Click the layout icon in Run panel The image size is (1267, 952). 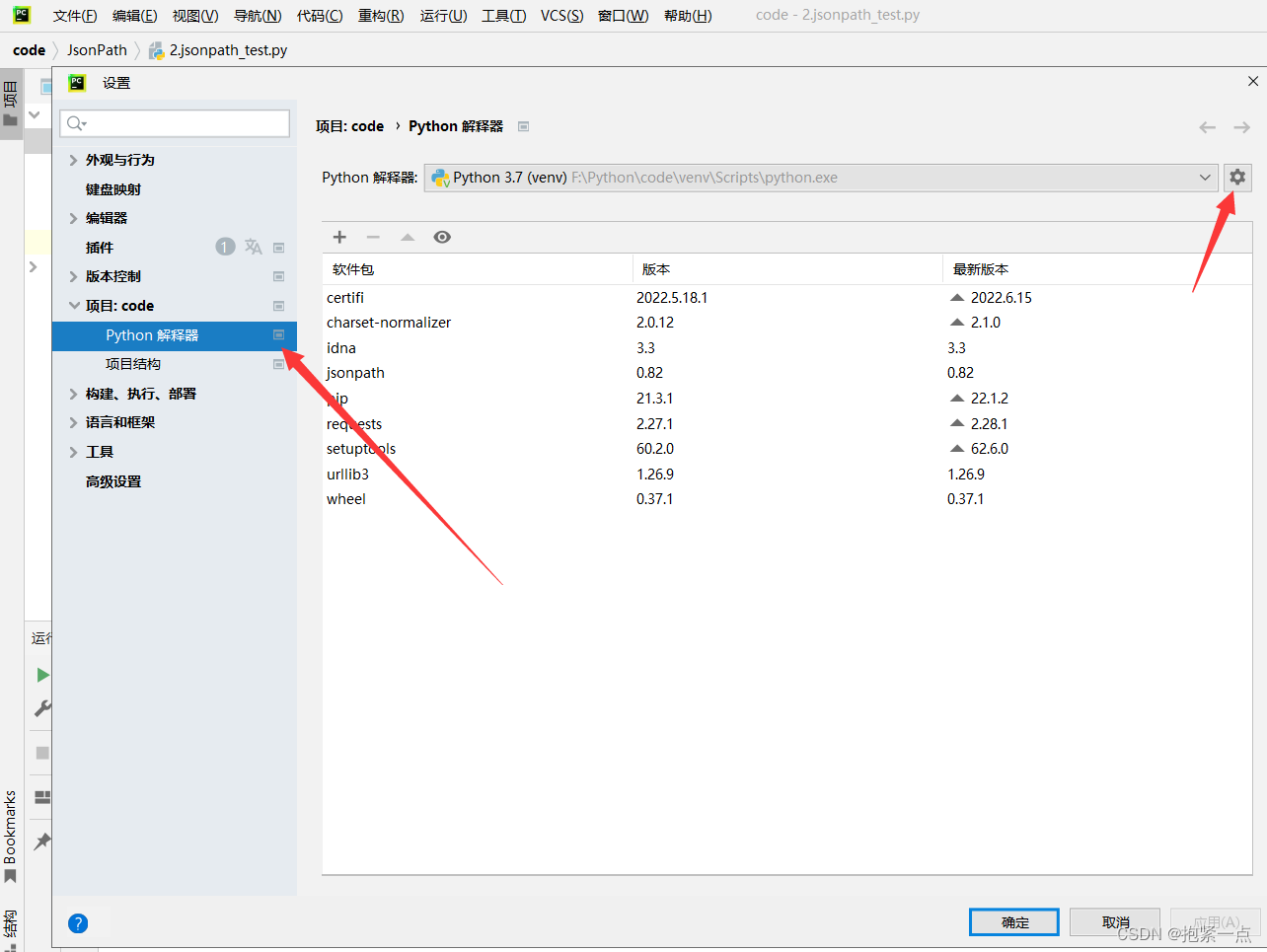[x=42, y=797]
